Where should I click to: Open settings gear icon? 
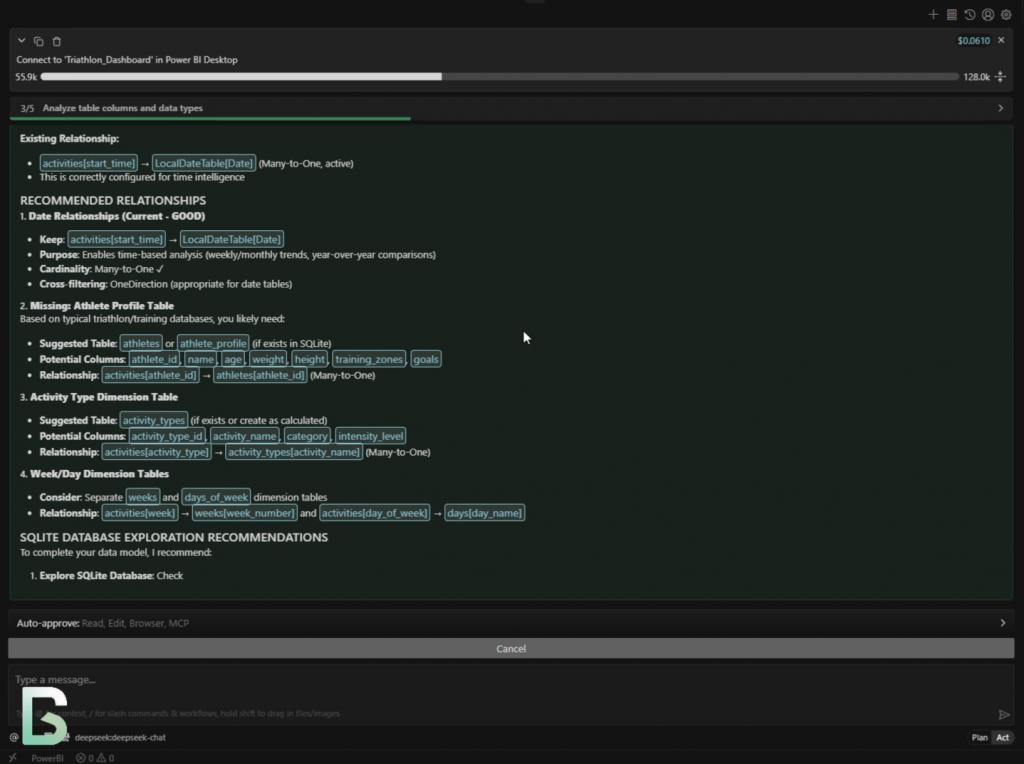point(1006,15)
